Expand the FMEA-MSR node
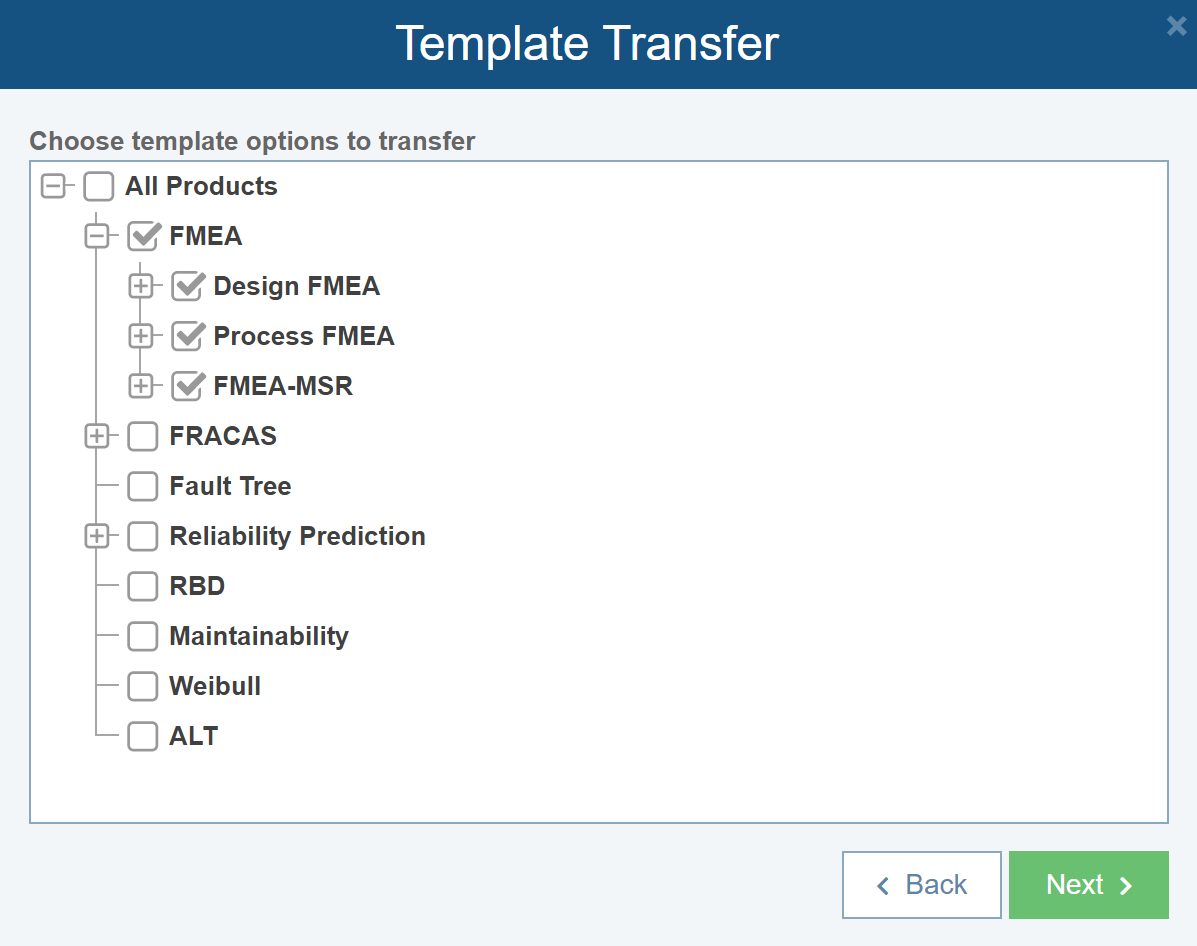1197x946 pixels. pos(142,386)
